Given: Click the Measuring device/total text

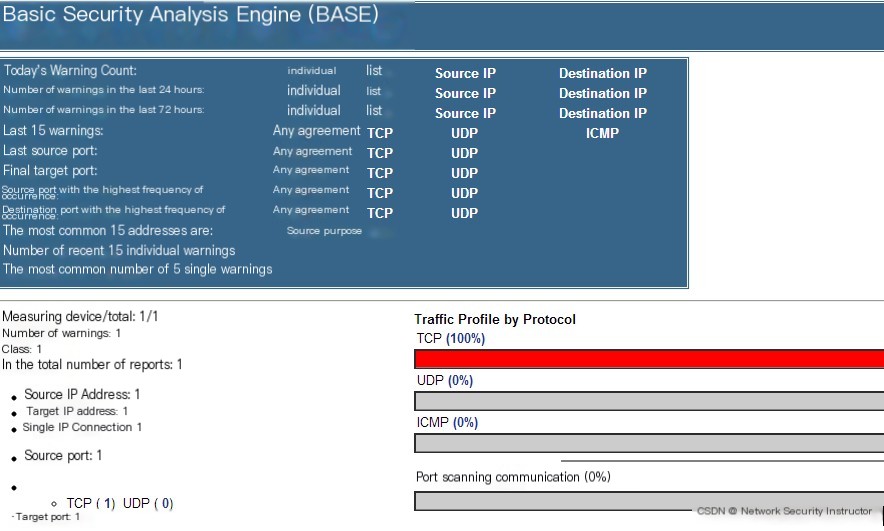Looking at the screenshot, I should point(80,316).
